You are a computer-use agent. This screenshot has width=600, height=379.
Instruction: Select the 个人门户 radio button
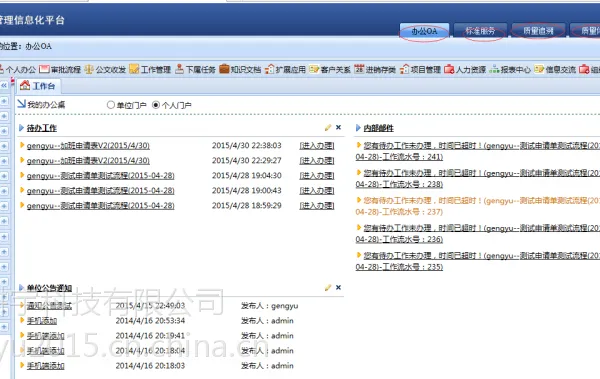pos(156,105)
